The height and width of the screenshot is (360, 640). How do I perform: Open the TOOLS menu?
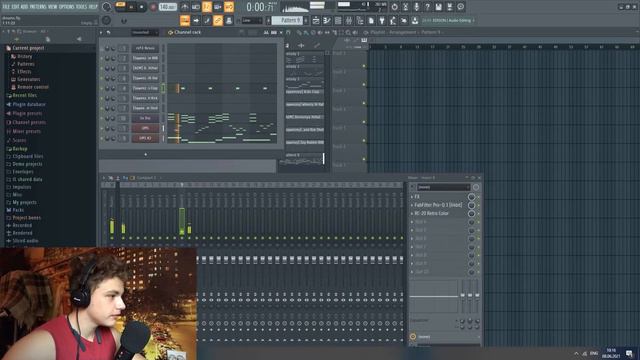pos(82,7)
